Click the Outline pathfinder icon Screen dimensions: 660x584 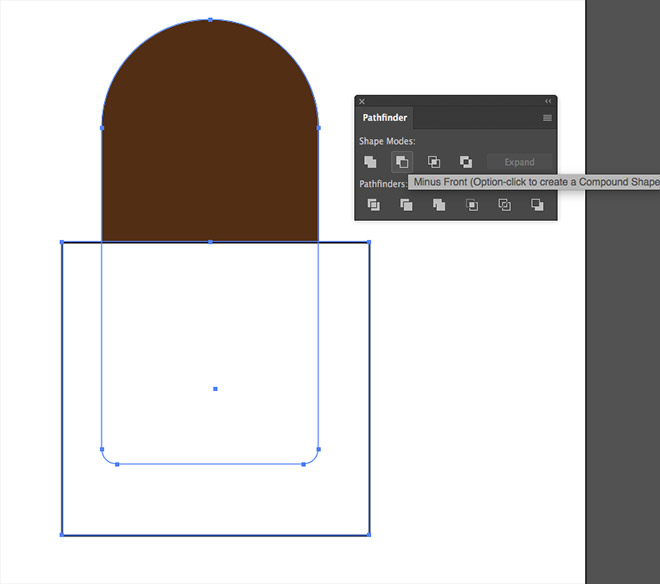tap(505, 205)
